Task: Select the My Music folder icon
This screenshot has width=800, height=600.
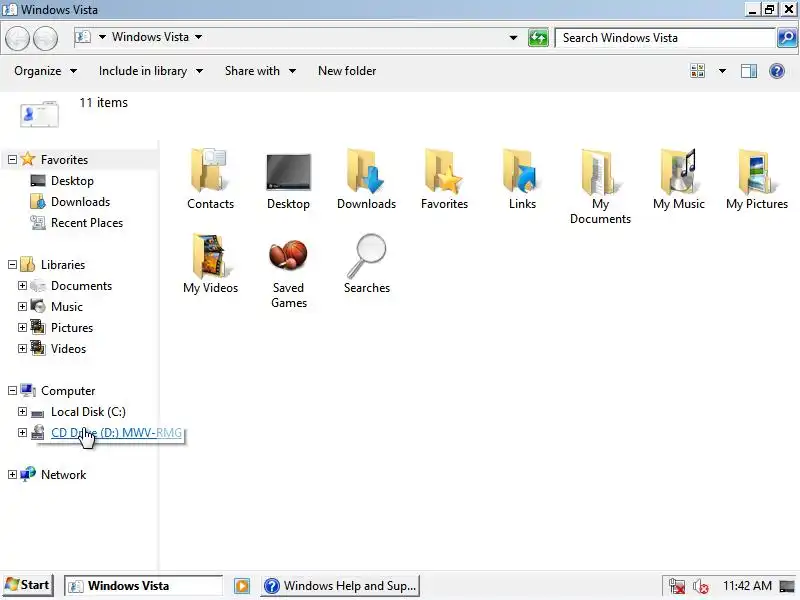Action: tap(678, 170)
